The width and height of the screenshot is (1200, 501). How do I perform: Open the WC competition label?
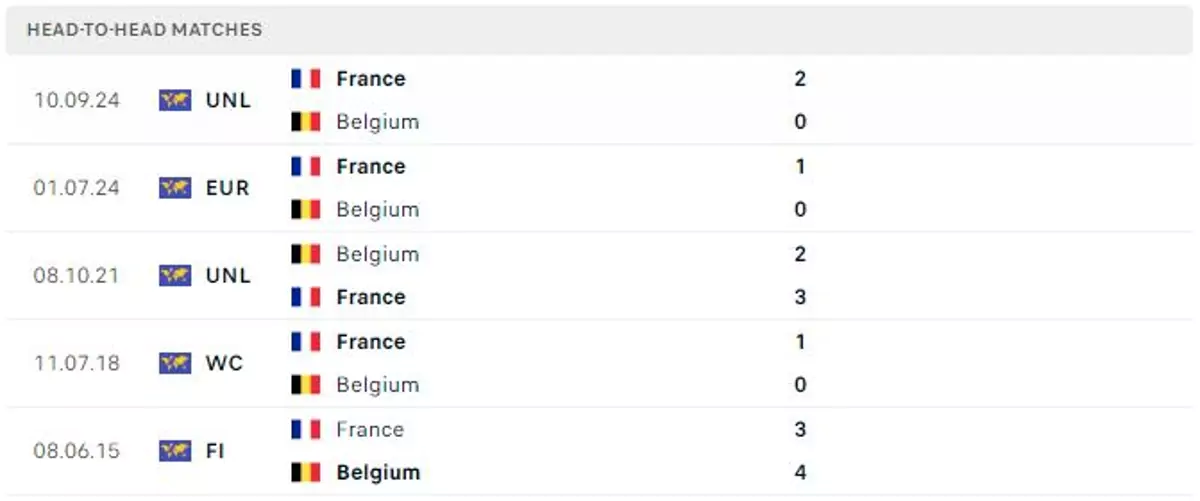tap(224, 363)
